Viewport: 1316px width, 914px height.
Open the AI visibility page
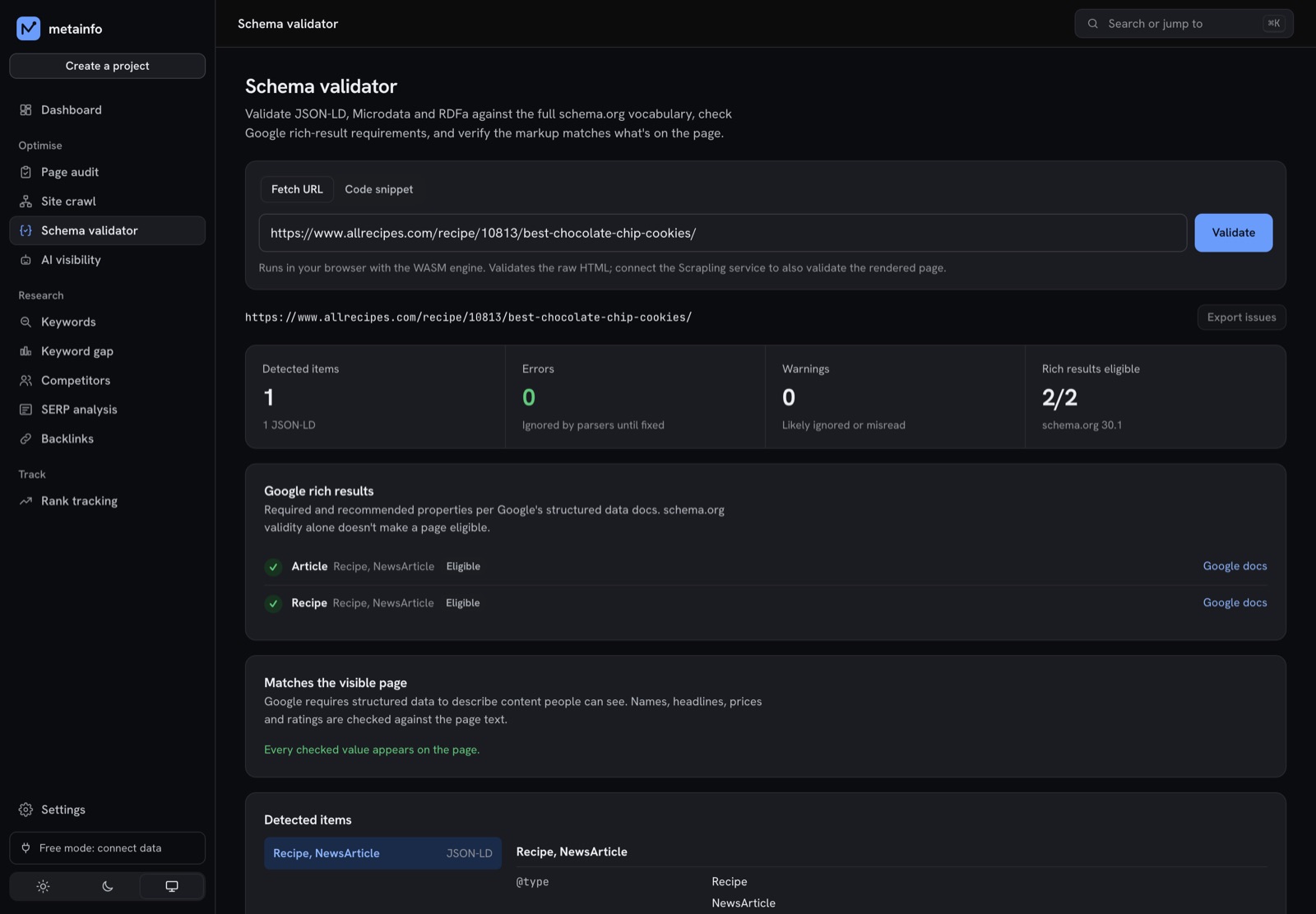coord(107,260)
